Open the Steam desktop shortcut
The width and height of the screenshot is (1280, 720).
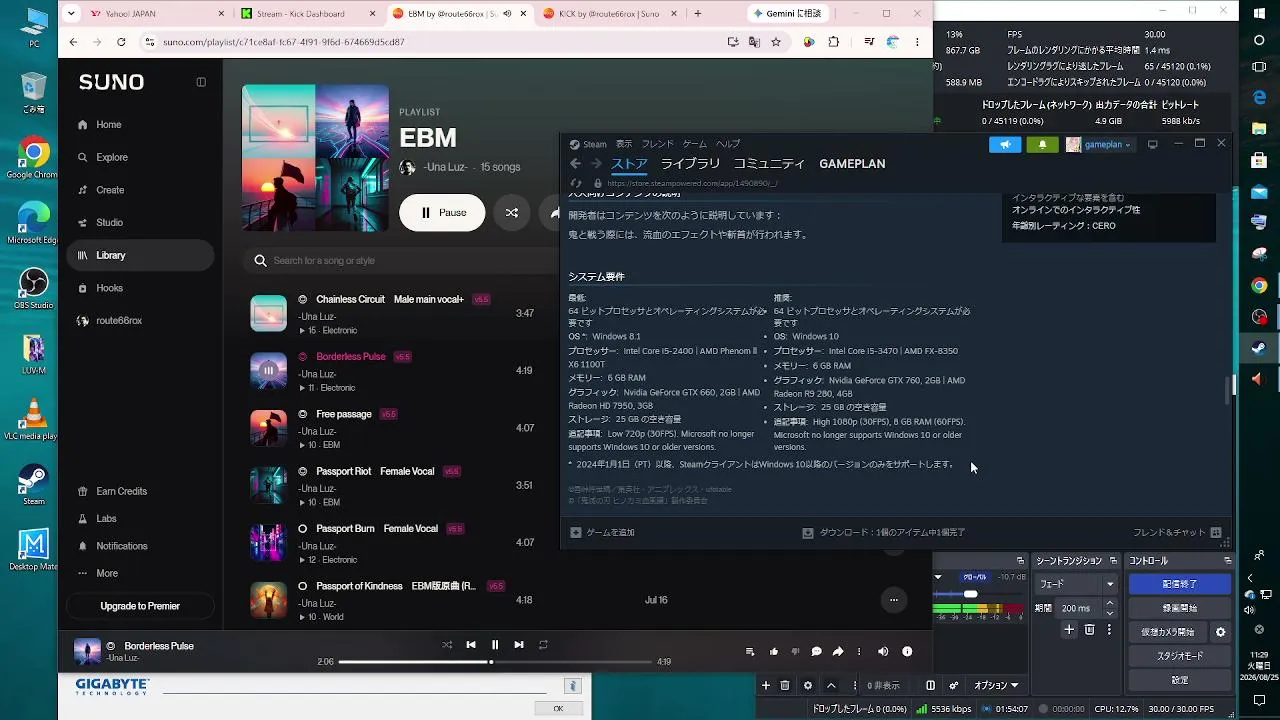[x=34, y=485]
